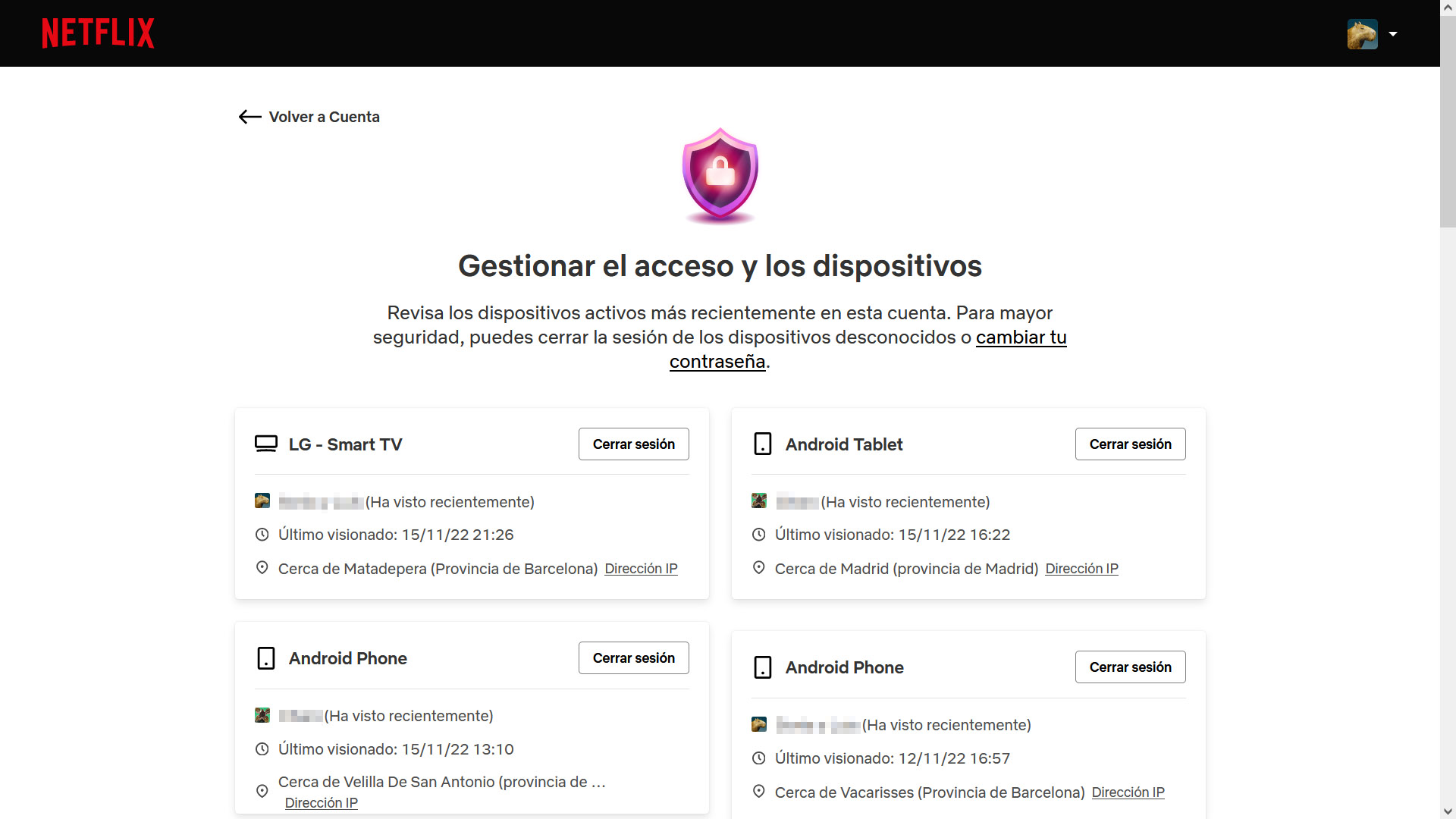The width and height of the screenshot is (1456, 819).
Task: Sign out the Android Tablet device
Action: coord(1130,444)
